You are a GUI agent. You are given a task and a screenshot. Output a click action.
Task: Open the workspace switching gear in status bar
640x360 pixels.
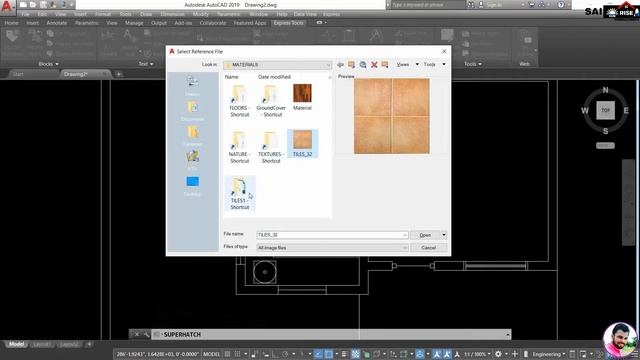[498, 354]
